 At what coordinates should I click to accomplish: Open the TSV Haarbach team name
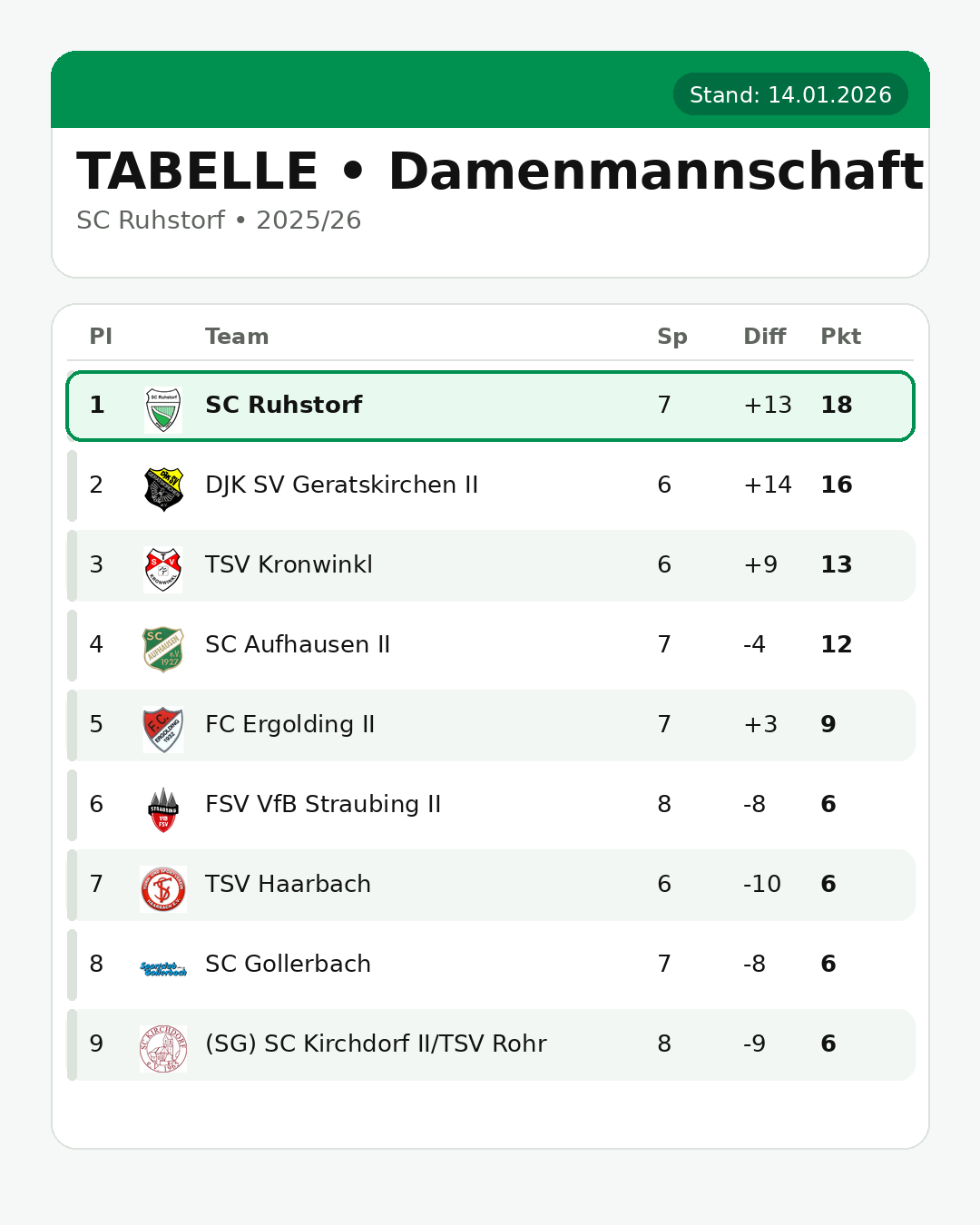point(288,884)
